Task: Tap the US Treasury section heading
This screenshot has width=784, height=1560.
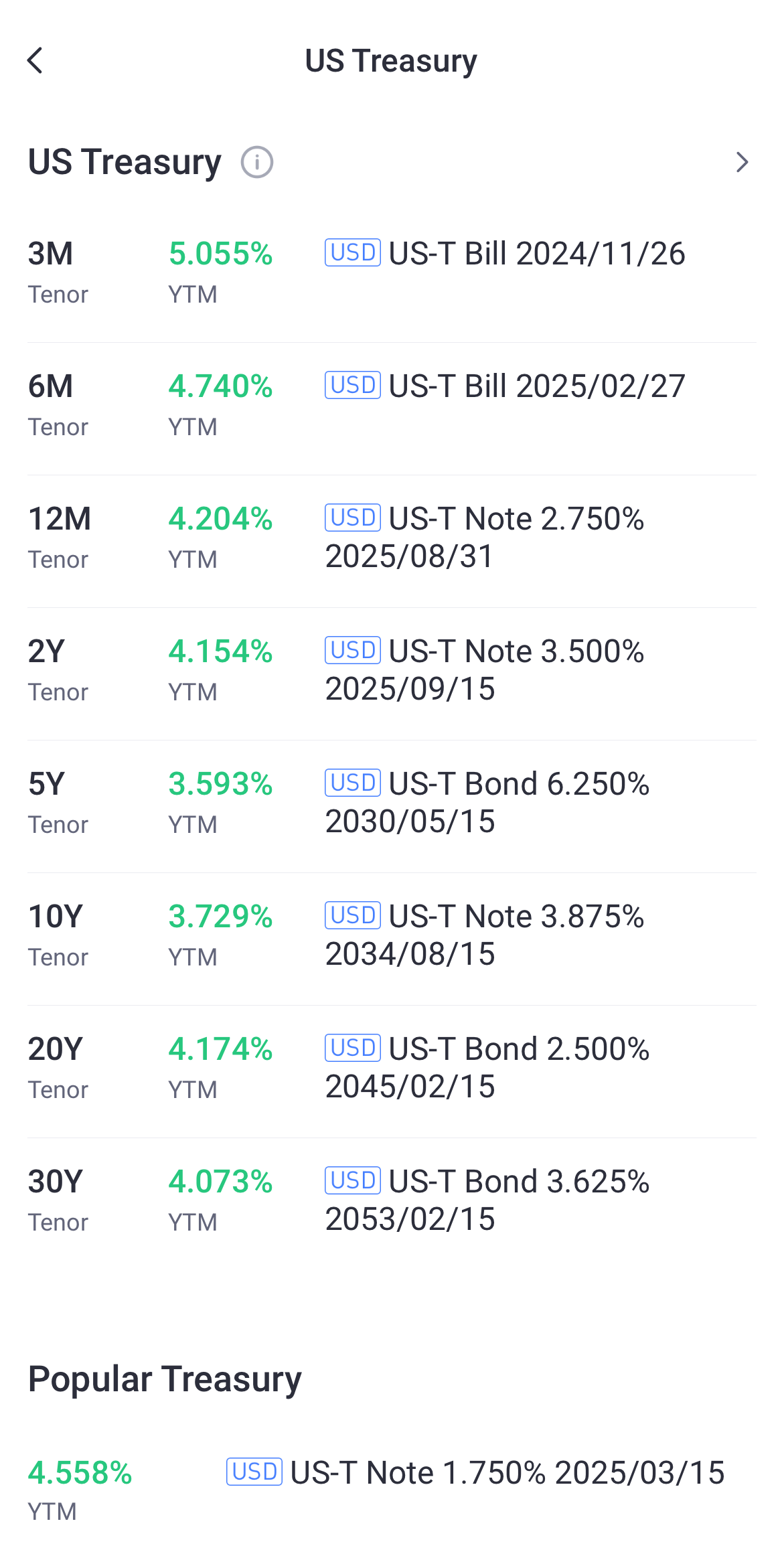Action: pos(125,162)
